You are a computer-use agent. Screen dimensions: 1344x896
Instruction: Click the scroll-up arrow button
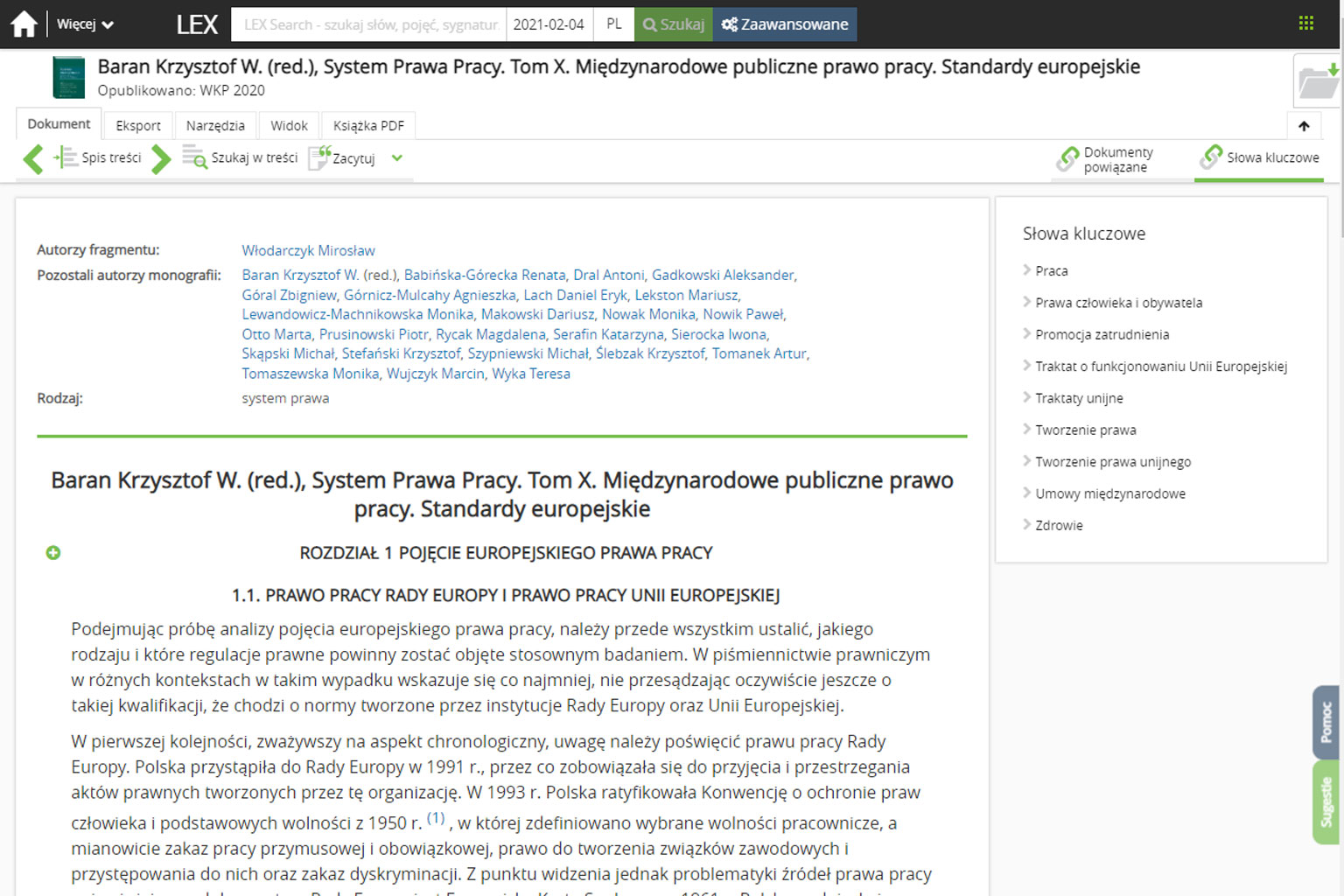point(1304,126)
